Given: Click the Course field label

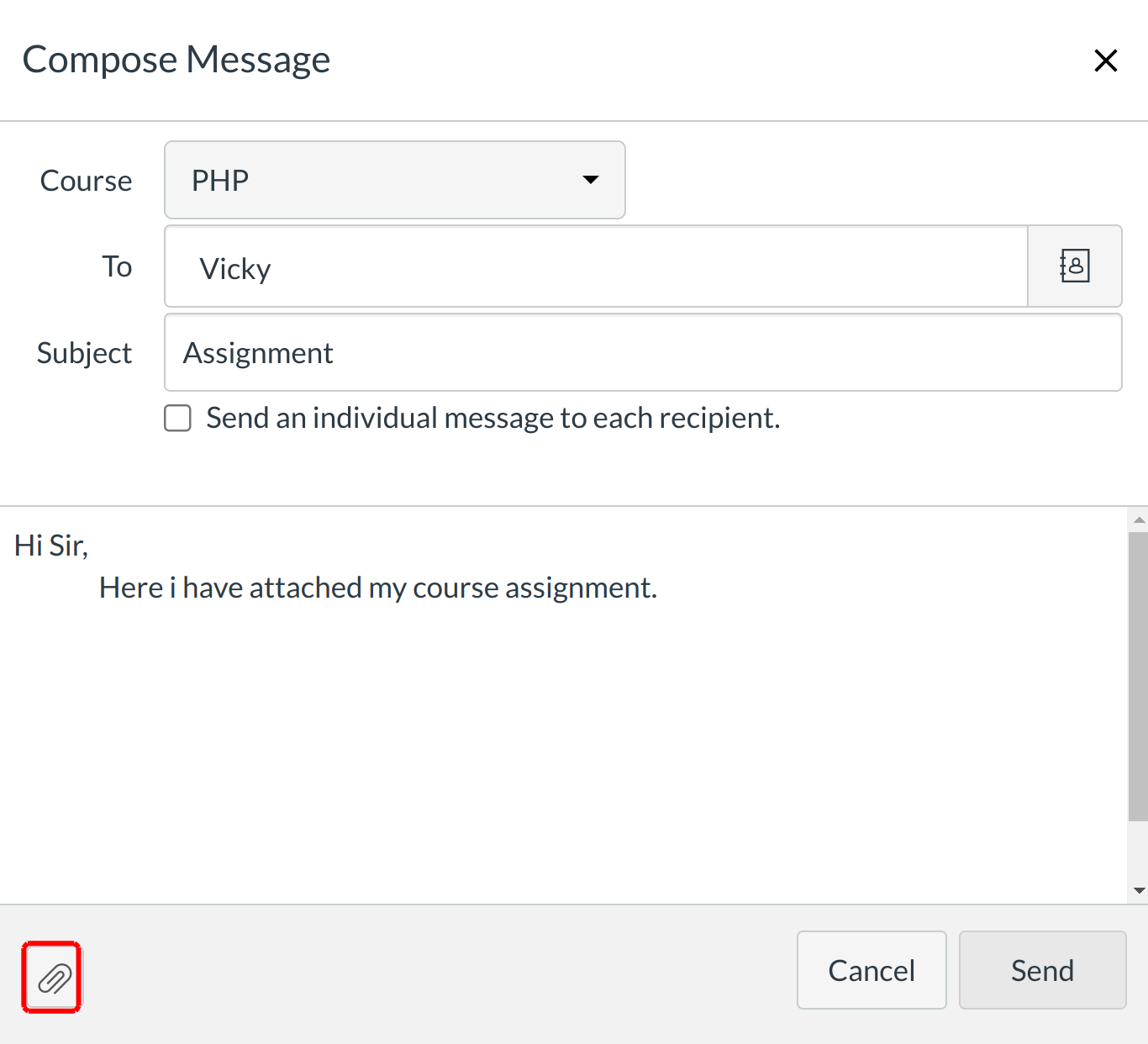Looking at the screenshot, I should pyautogui.click(x=86, y=181).
